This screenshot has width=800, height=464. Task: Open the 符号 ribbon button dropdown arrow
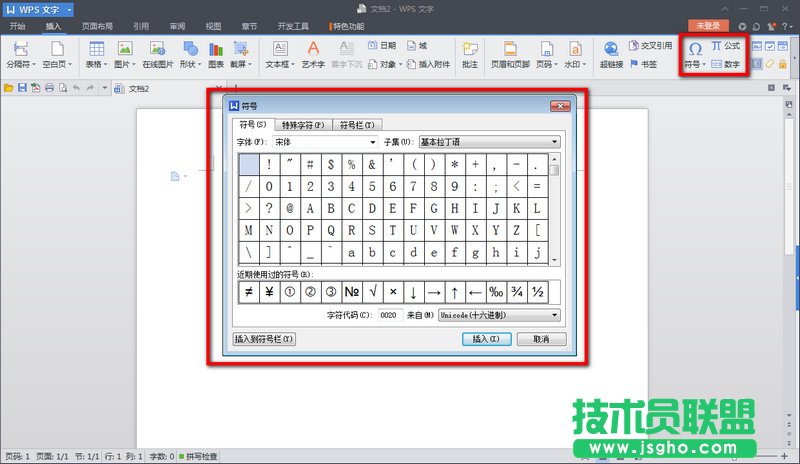[x=704, y=64]
